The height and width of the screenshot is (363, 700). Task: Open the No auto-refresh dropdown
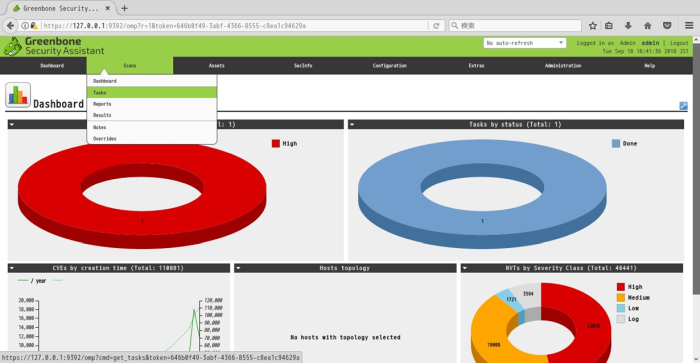(x=525, y=43)
